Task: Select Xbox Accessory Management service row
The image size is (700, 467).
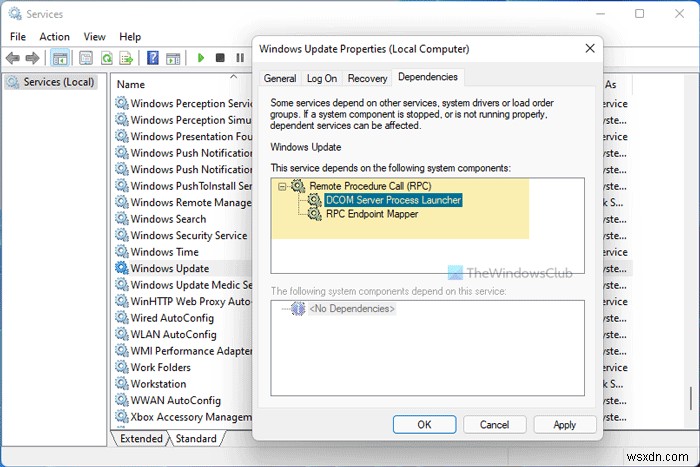Action: [x=183, y=417]
